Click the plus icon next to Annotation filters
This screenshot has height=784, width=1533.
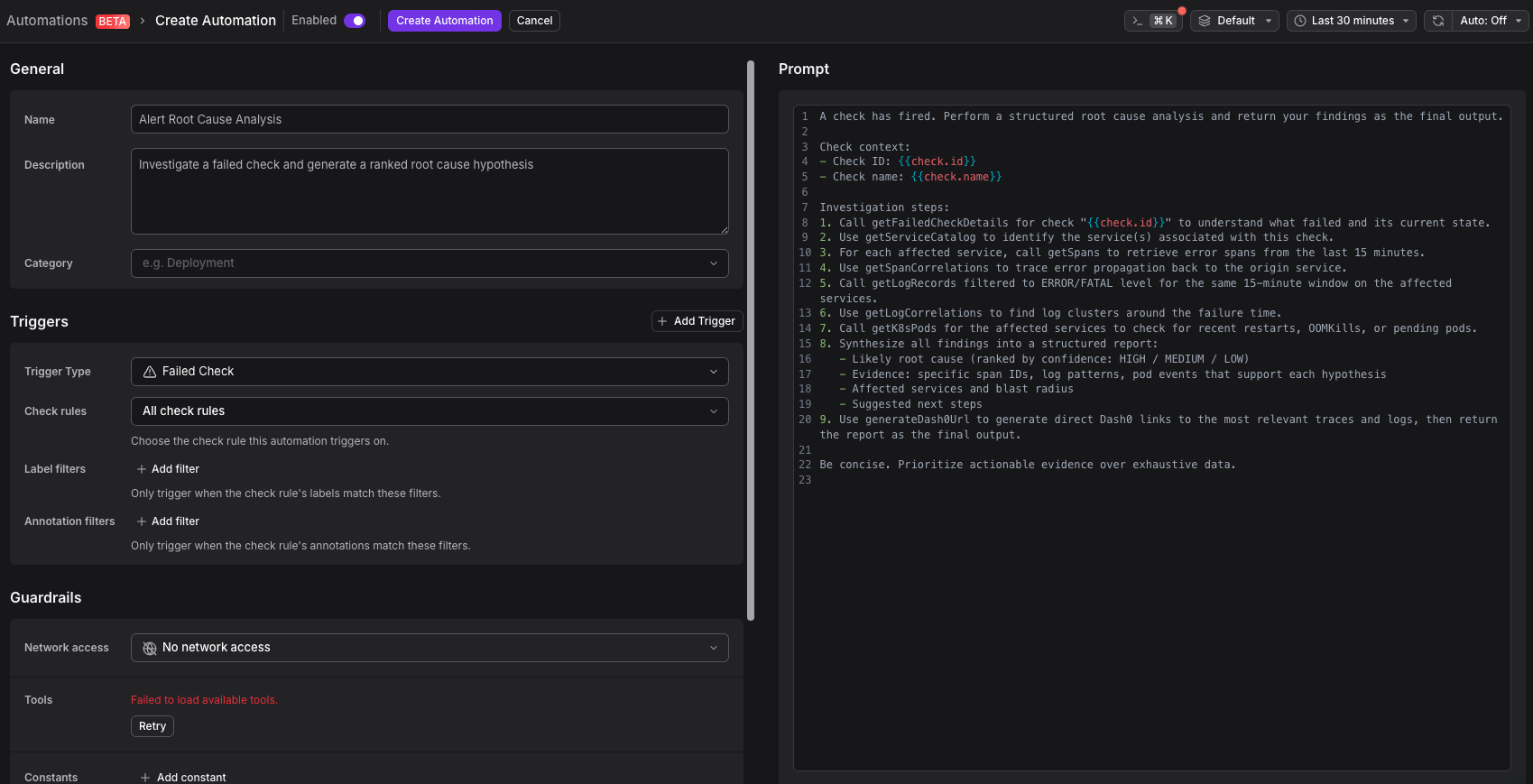tap(142, 521)
